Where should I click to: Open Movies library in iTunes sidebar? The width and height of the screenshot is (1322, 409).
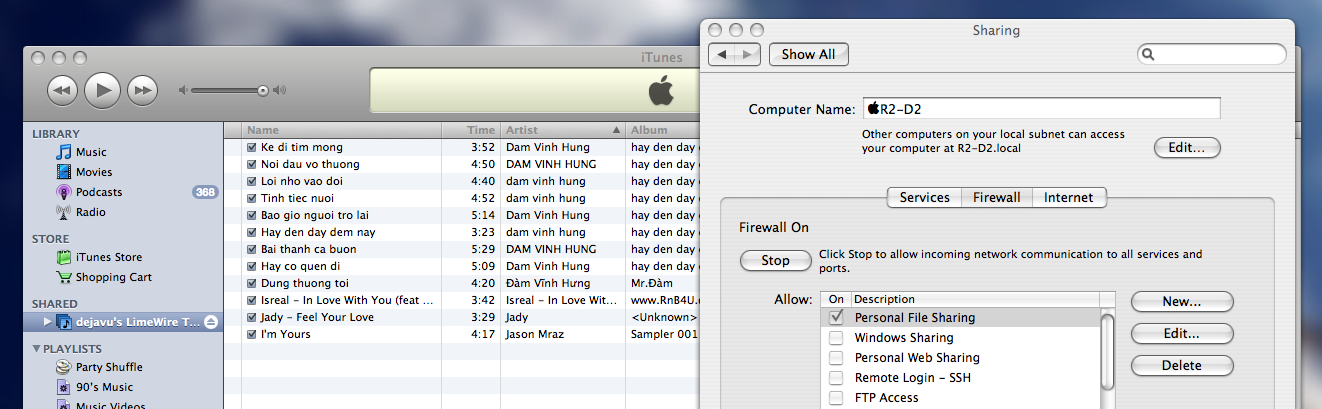coord(94,172)
